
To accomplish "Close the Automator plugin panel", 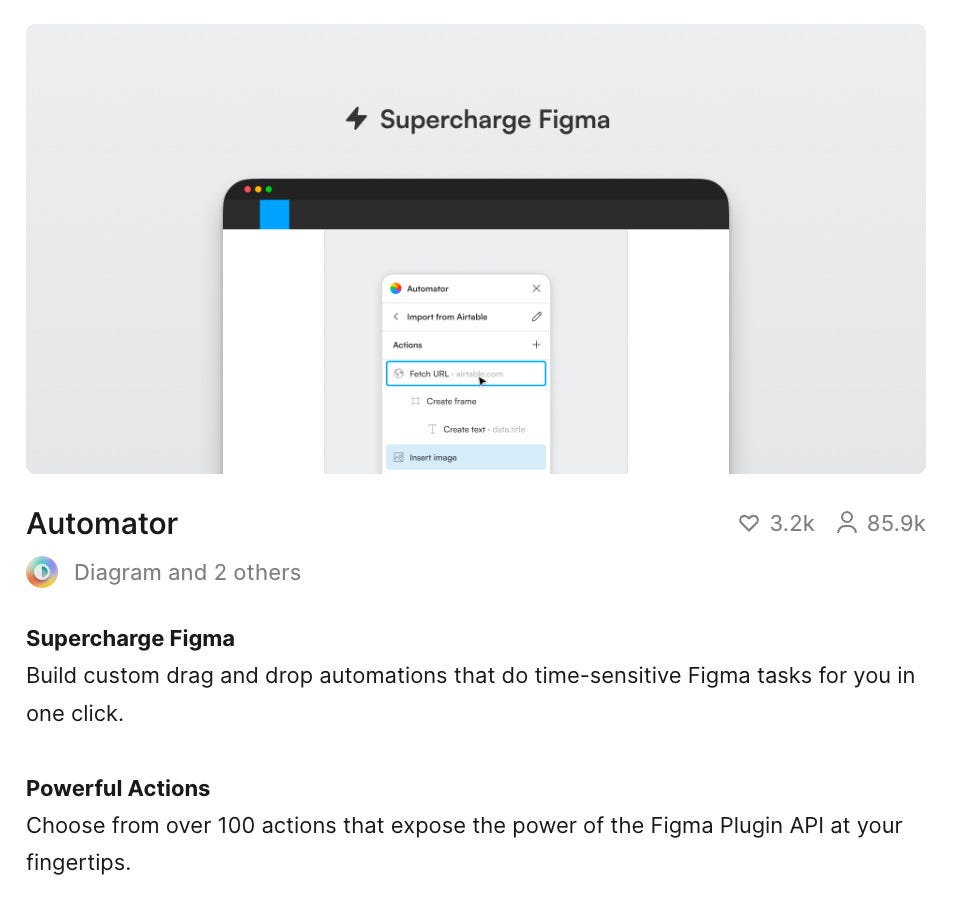I will pyautogui.click(x=536, y=288).
